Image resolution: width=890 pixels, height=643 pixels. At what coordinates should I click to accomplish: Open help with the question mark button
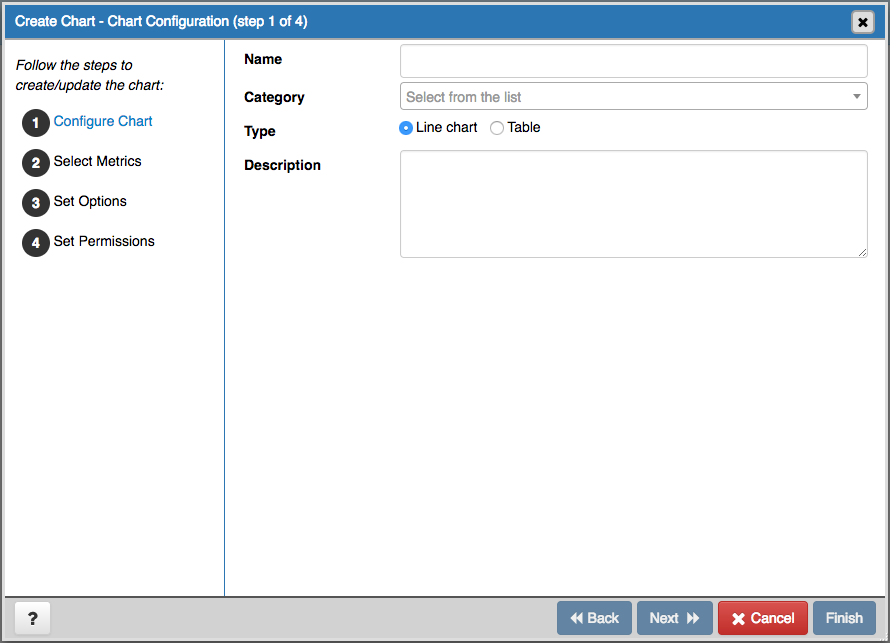32,618
